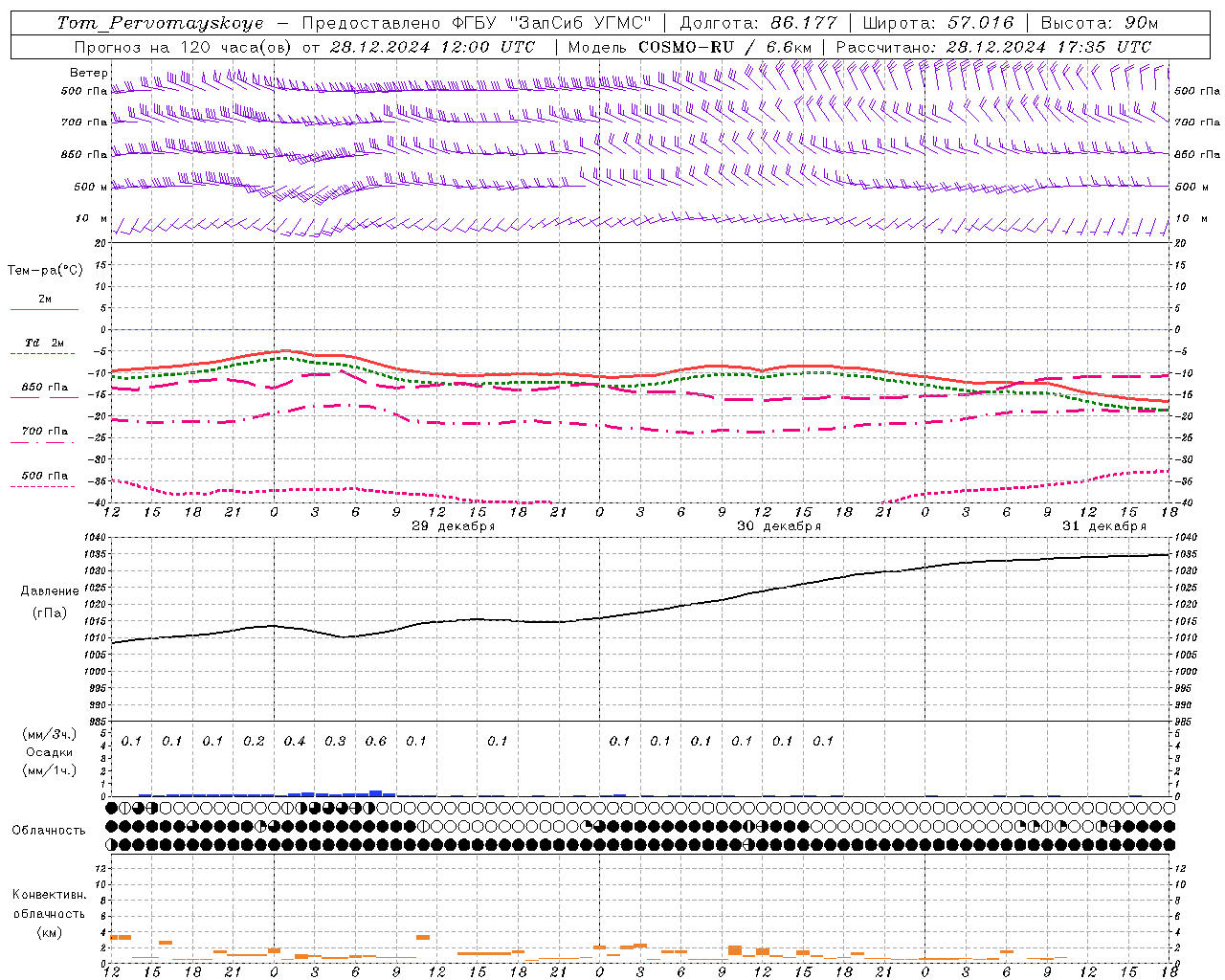1225x980 pixels.
Task: Click the 0.4 precipitation value
Action: (295, 742)
